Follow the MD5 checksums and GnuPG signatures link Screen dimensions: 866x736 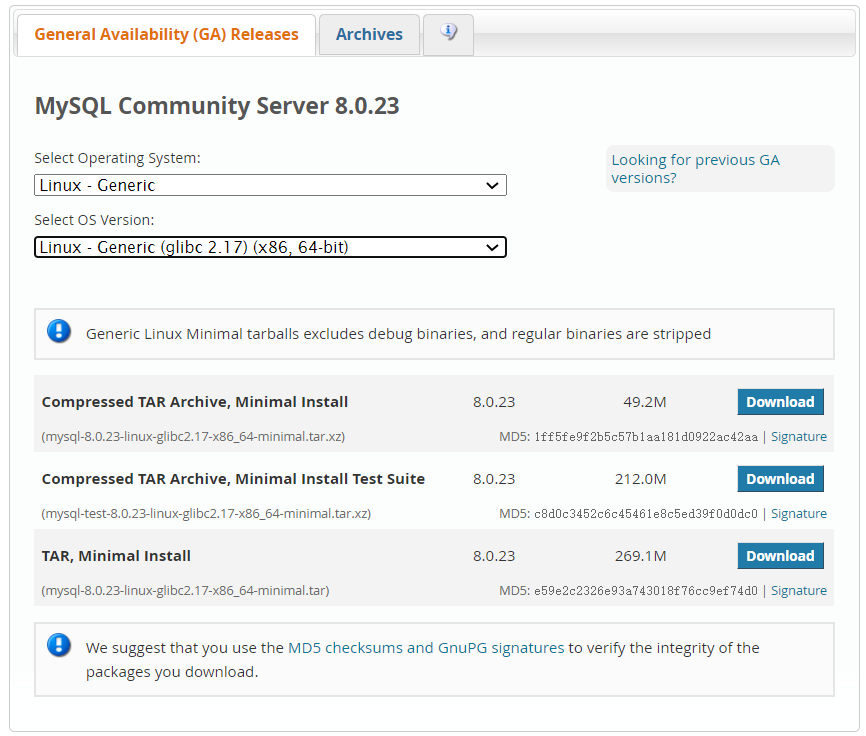click(x=426, y=648)
